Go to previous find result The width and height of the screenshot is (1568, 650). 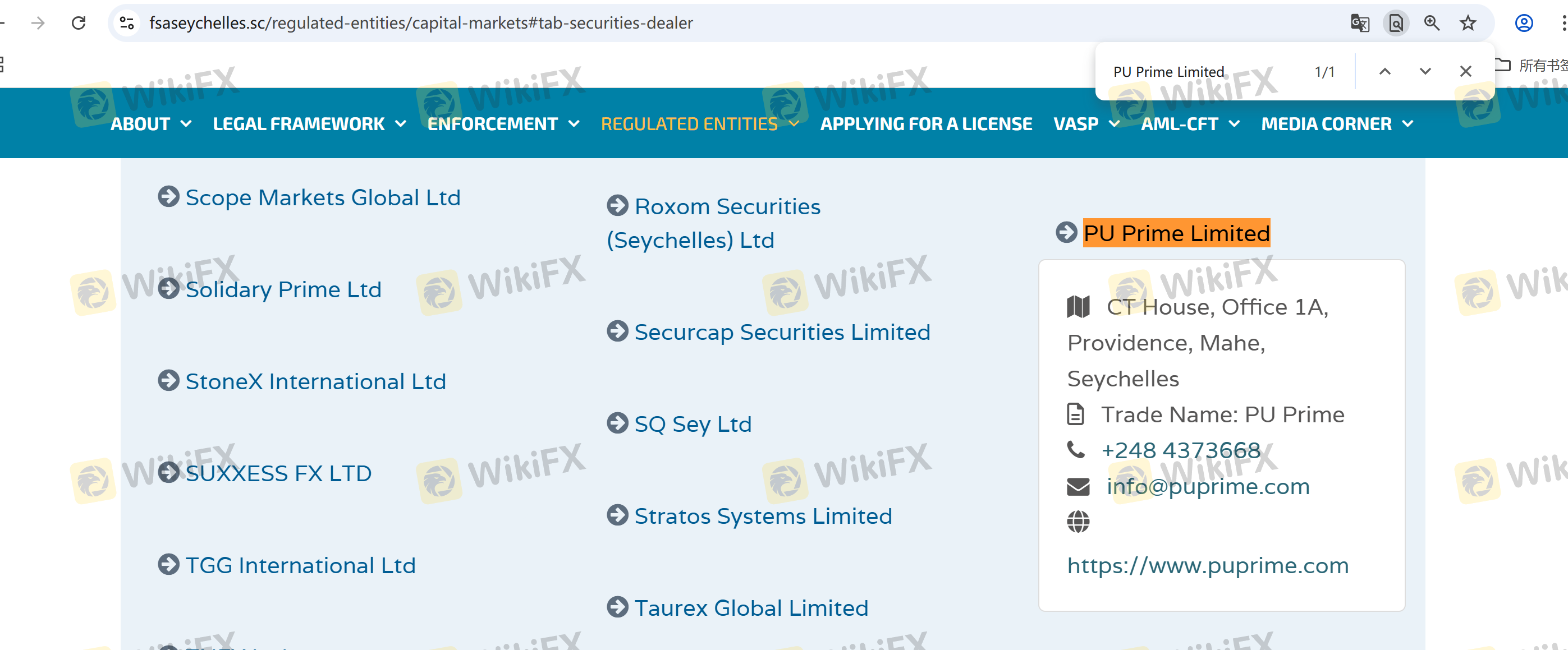point(1385,72)
